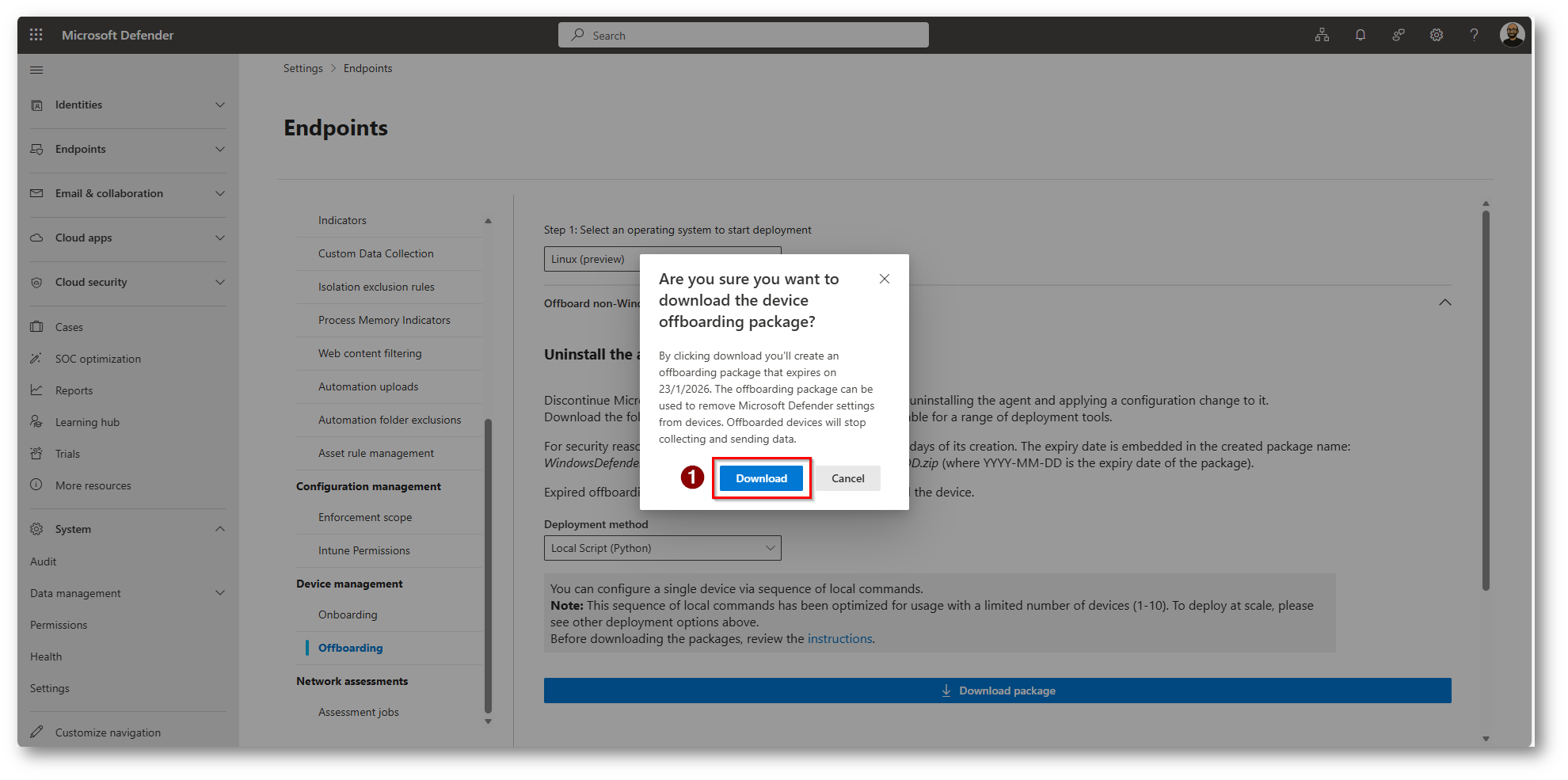The image size is (1568, 780).
Task: Cancel the offboarding package download
Action: [848, 478]
